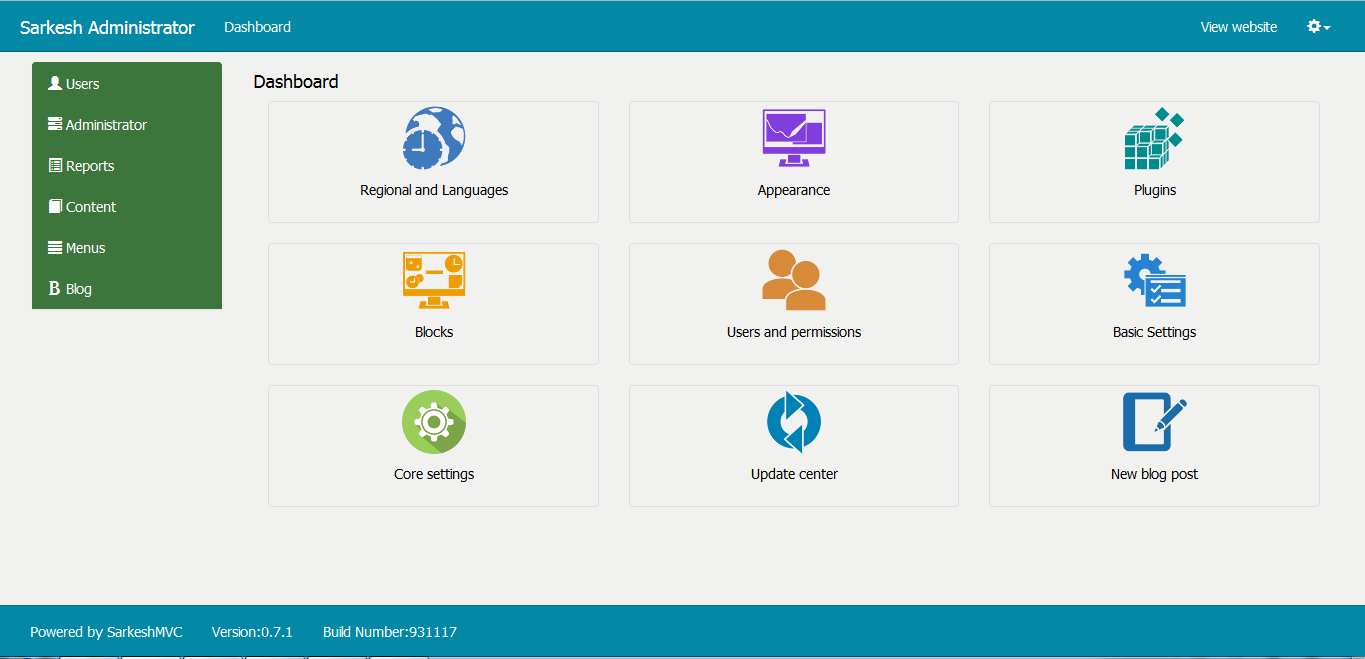Click the View website link

click(1239, 27)
